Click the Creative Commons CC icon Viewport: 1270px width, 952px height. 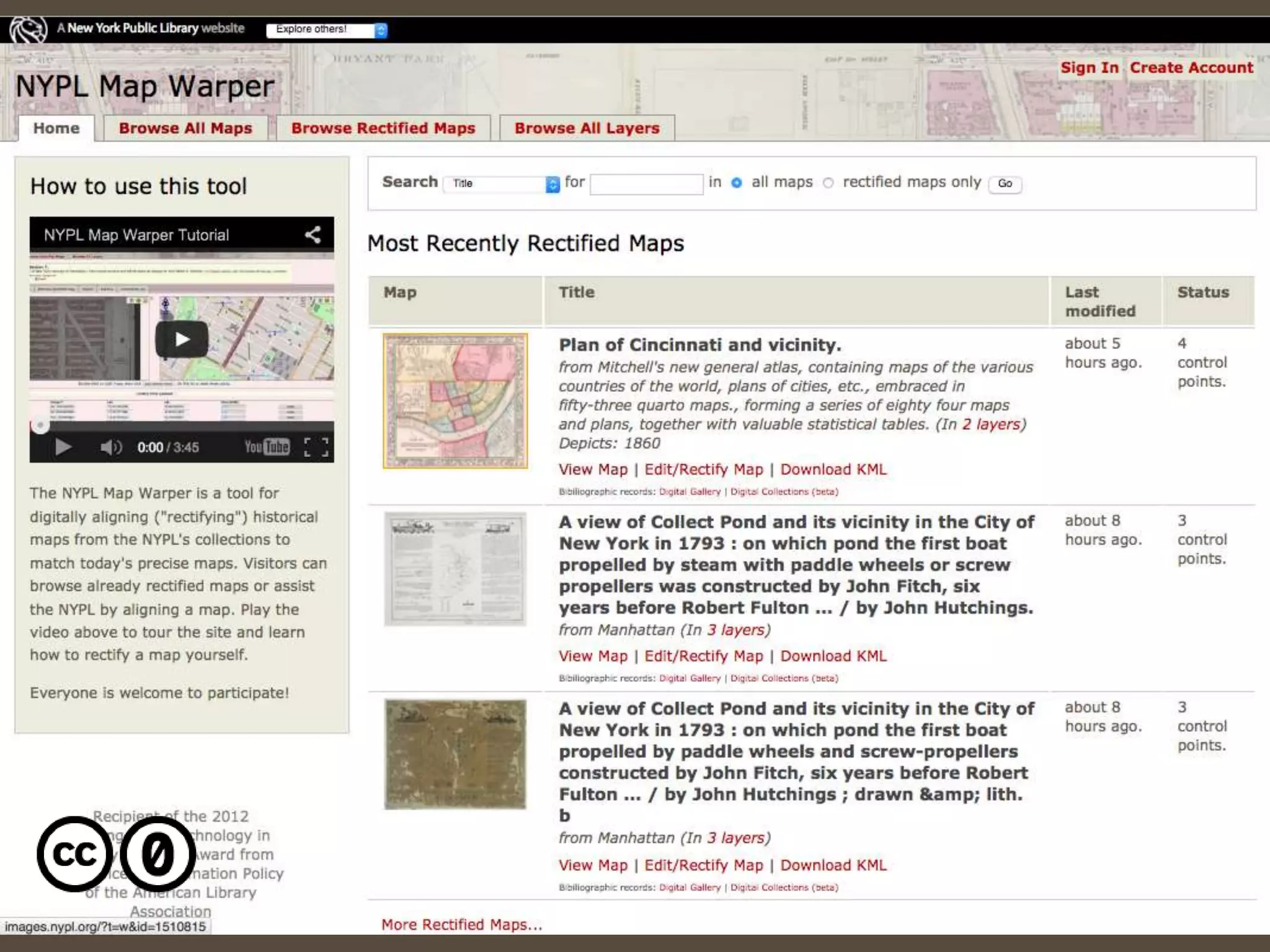[75, 853]
